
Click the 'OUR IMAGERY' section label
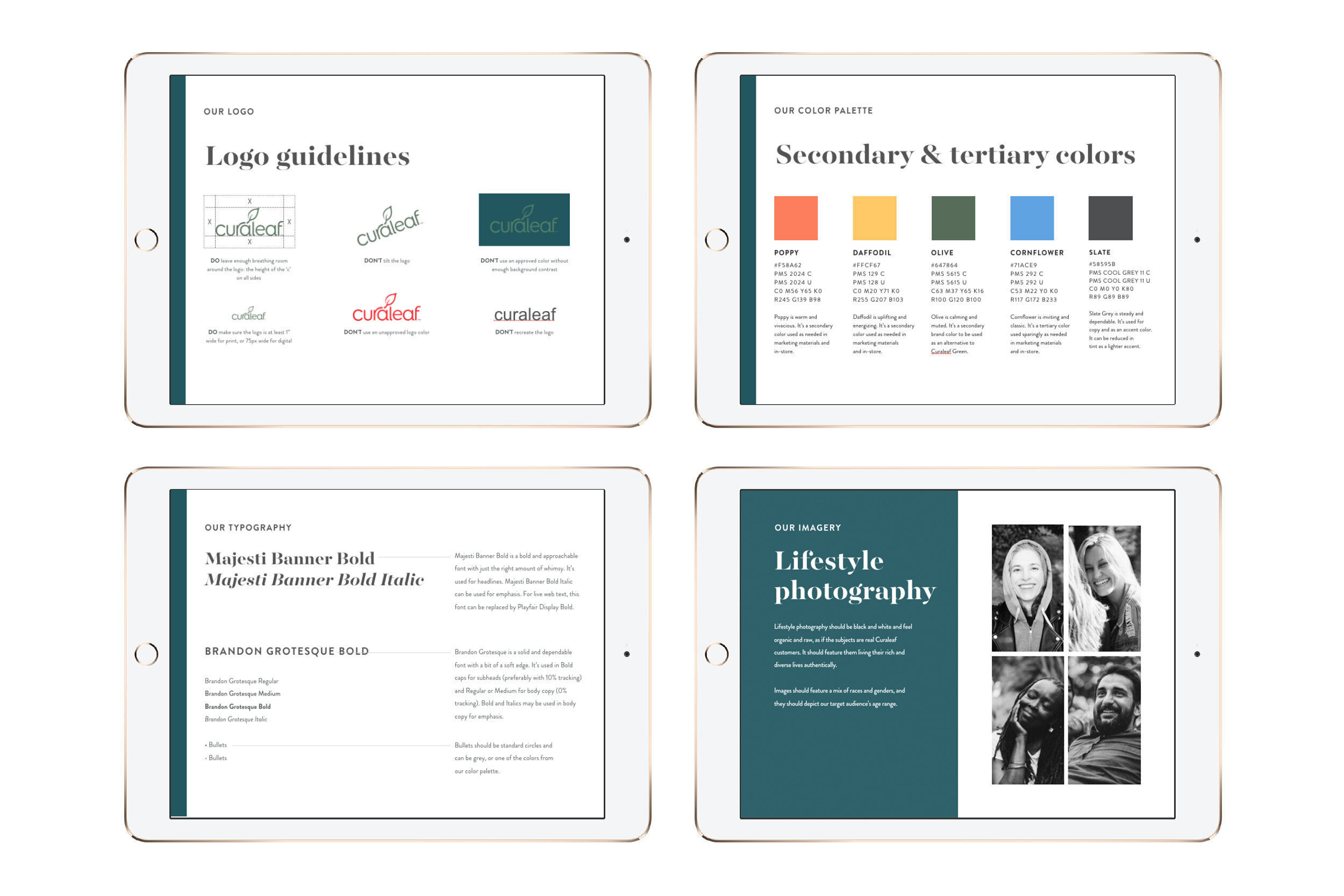pos(807,527)
